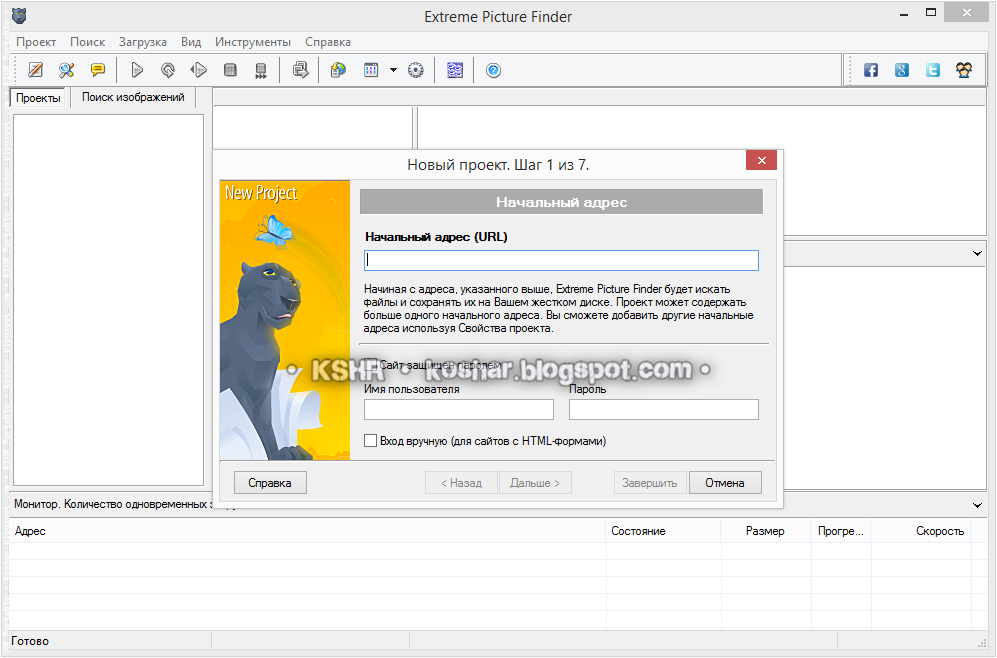Click the Прогре... column header
The height and width of the screenshot is (658, 997).
pyautogui.click(x=841, y=531)
